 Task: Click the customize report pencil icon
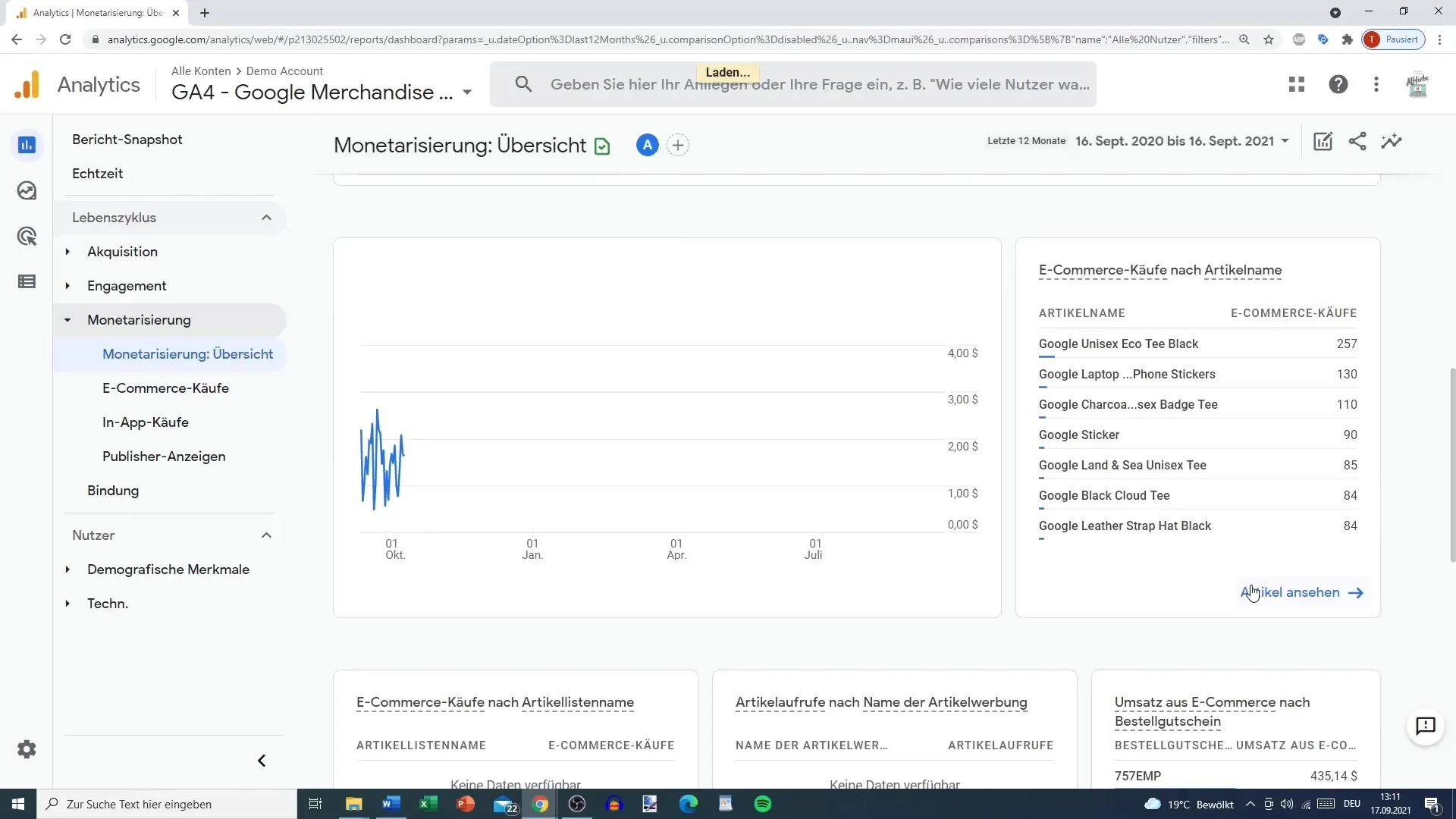(x=1323, y=141)
